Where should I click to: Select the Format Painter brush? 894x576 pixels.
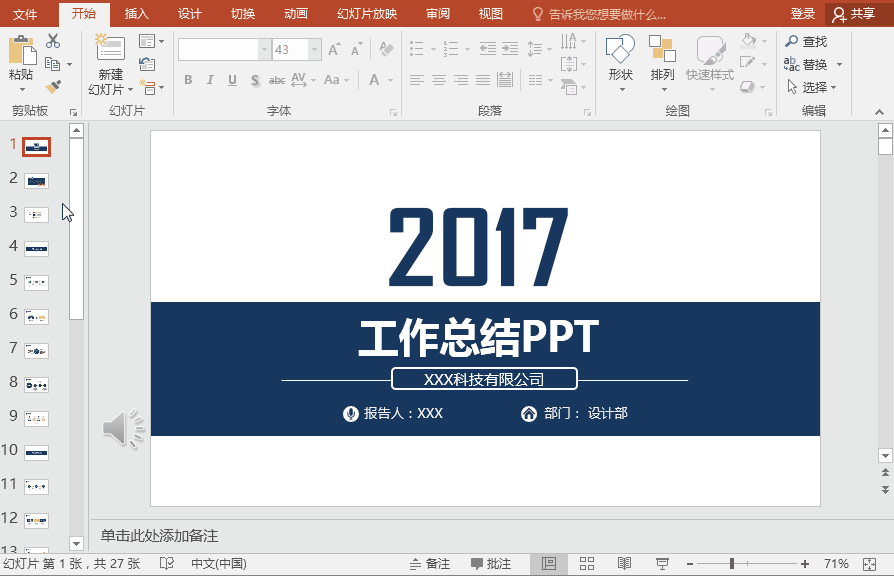53,87
